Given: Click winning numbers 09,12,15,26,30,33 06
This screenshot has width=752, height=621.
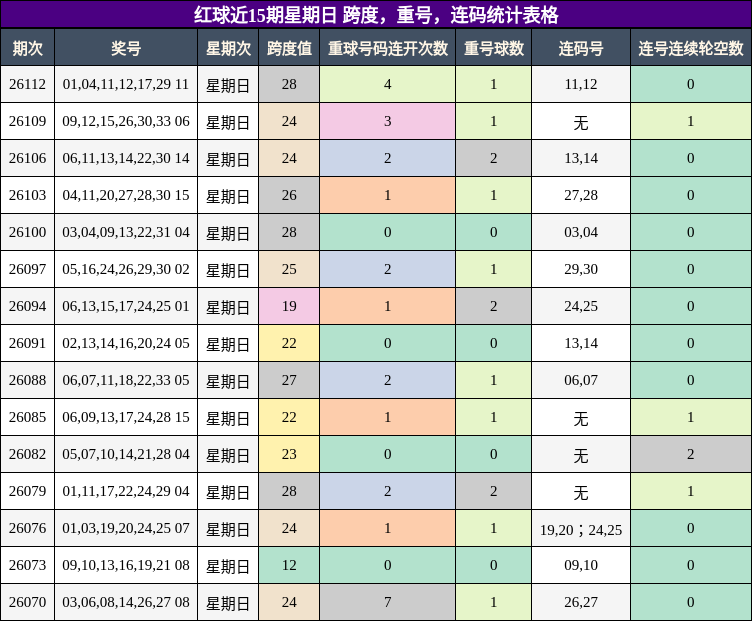Looking at the screenshot, I should [x=126, y=121].
